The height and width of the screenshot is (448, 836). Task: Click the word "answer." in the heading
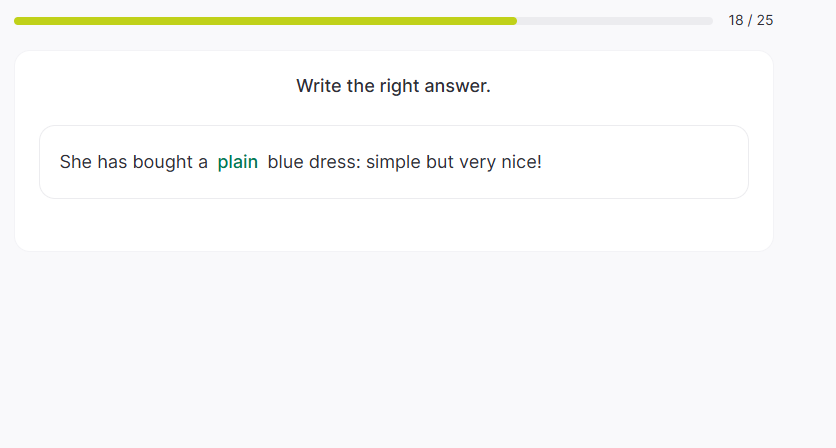tap(457, 86)
